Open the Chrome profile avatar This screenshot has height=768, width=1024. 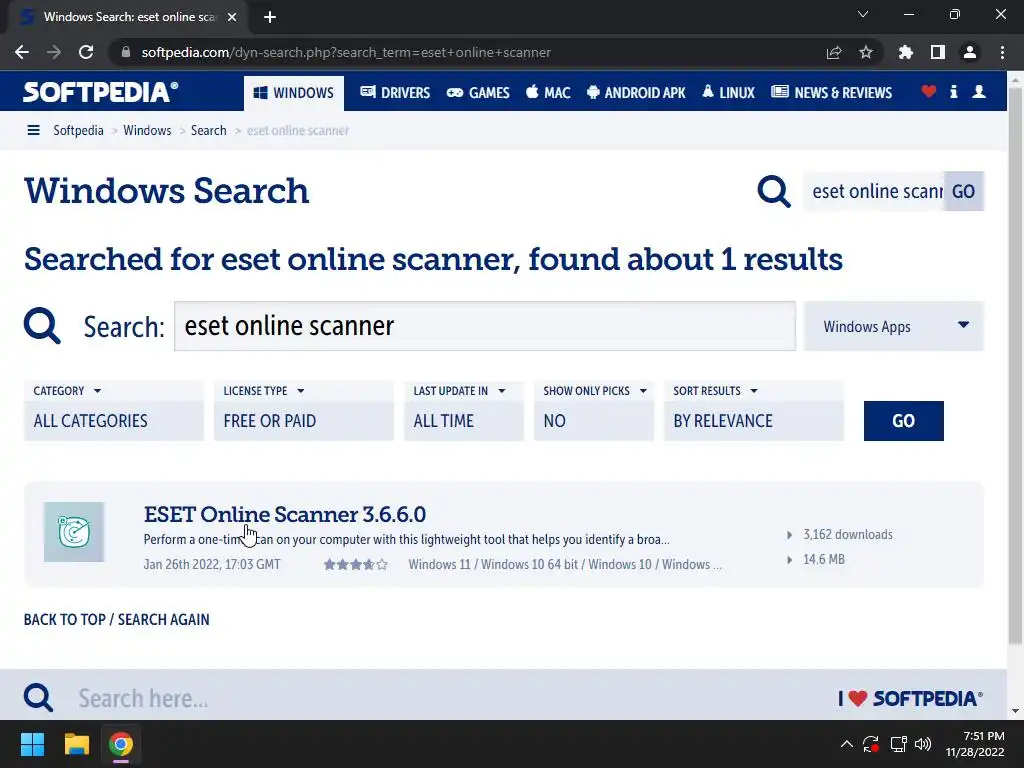(x=970, y=52)
